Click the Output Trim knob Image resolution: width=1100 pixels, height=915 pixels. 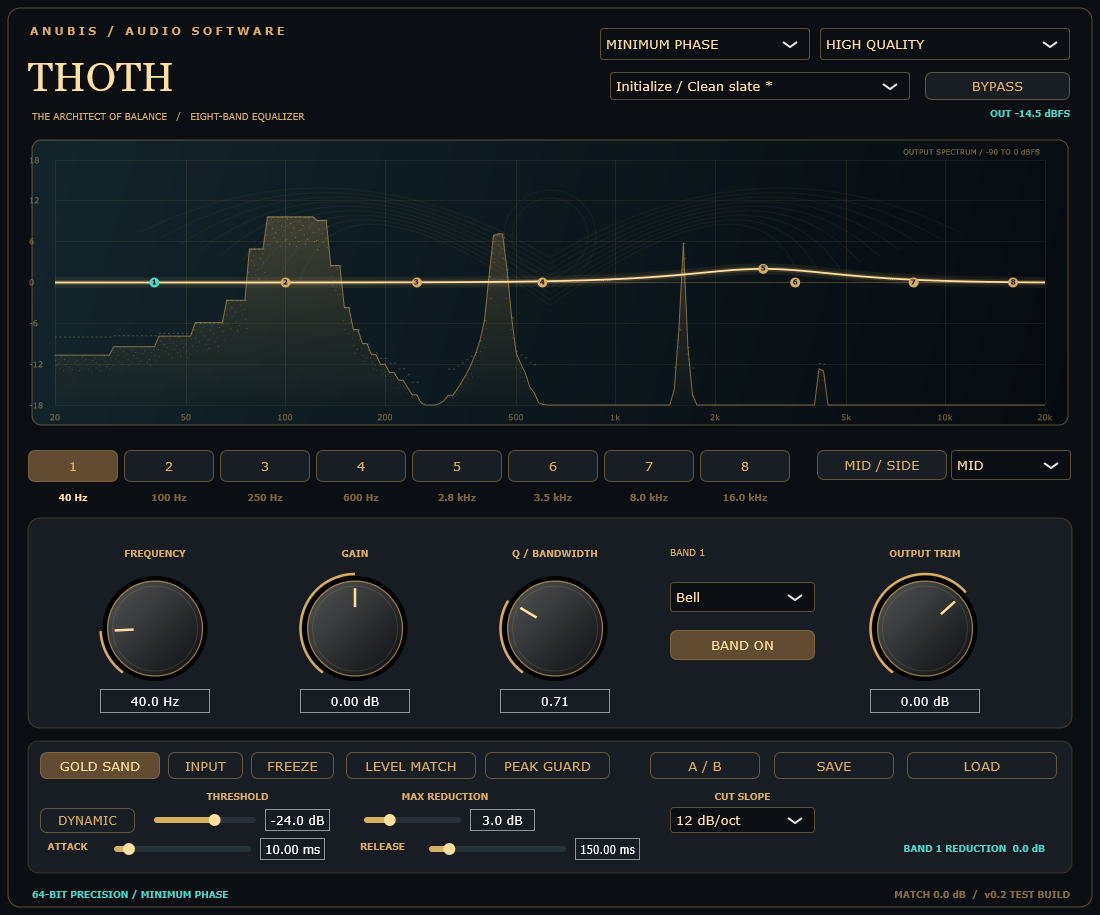925,628
